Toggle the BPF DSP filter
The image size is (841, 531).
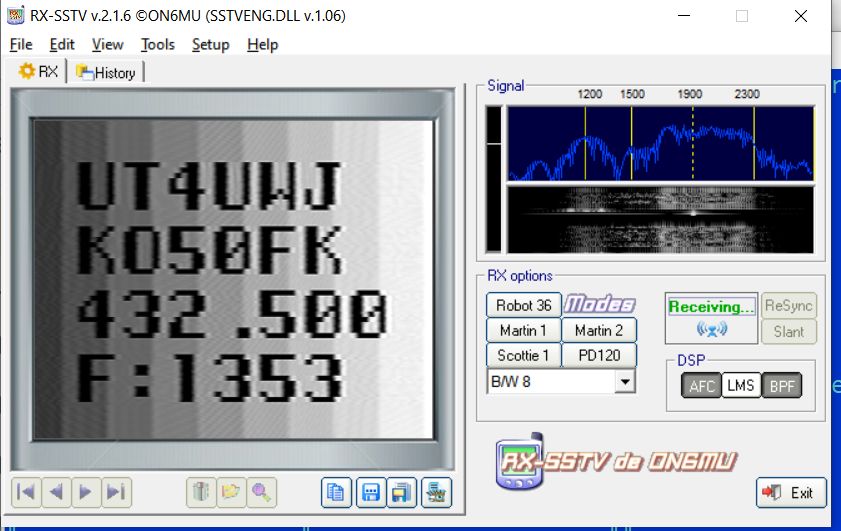click(x=781, y=386)
